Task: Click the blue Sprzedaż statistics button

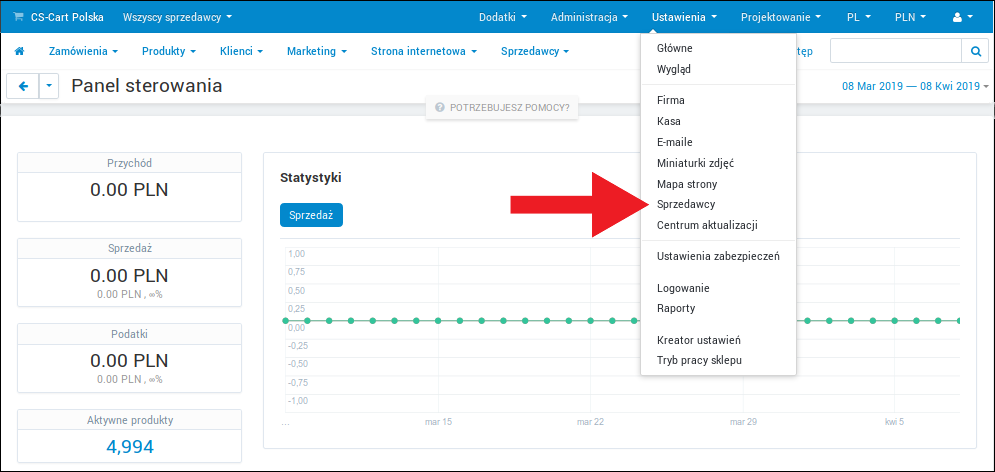Action: coord(311,214)
